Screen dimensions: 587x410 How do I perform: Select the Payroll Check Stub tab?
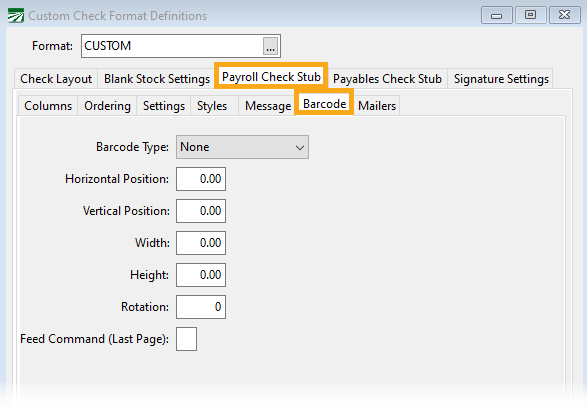point(271,76)
